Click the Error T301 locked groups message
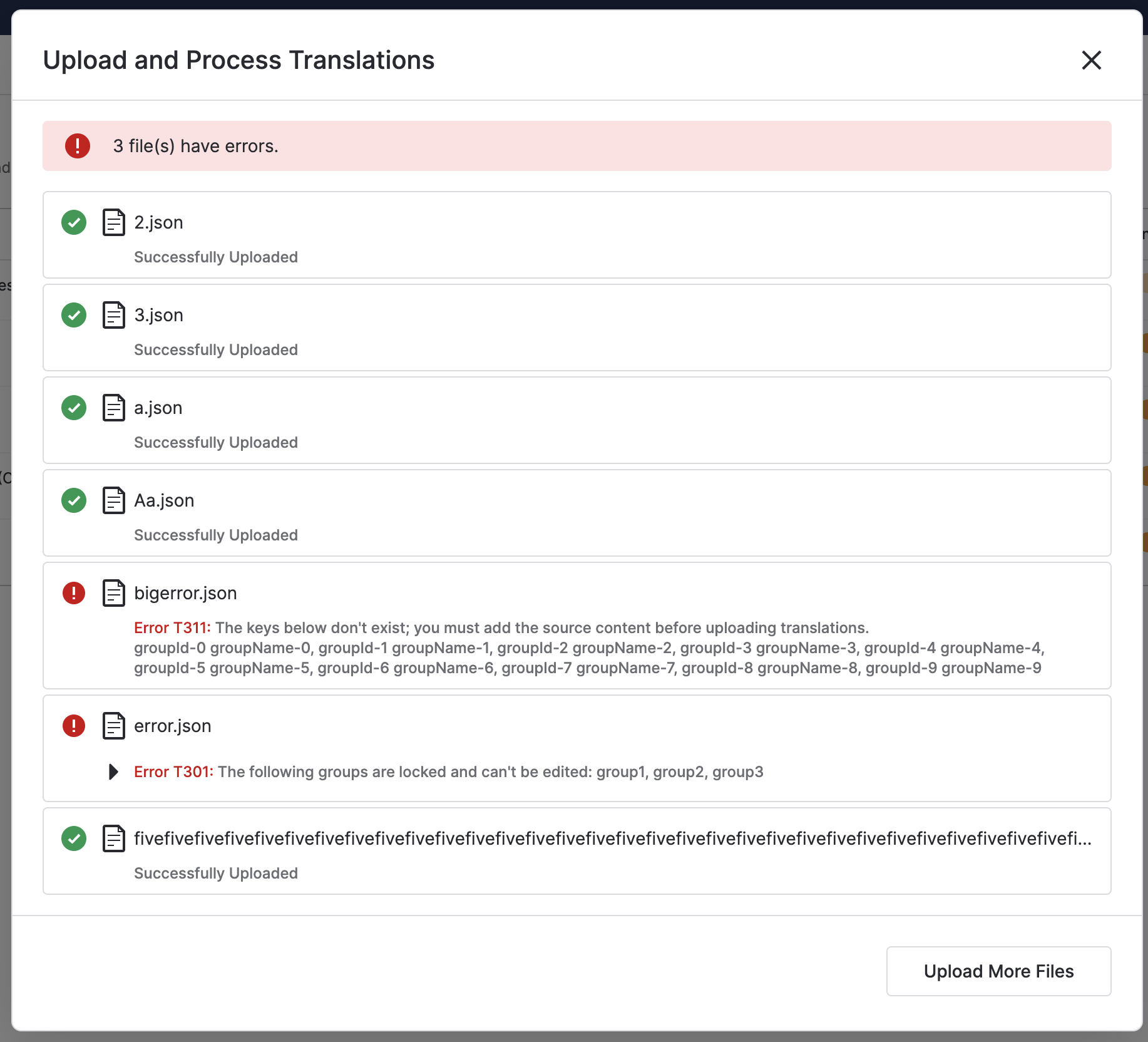 pos(448,771)
